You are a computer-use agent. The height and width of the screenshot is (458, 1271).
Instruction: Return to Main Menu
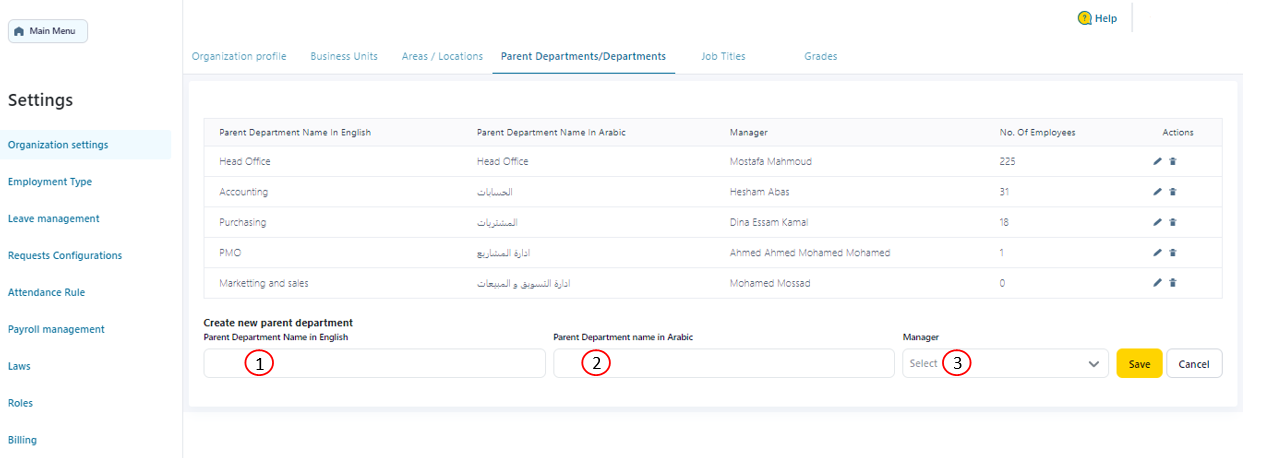pyautogui.click(x=48, y=31)
